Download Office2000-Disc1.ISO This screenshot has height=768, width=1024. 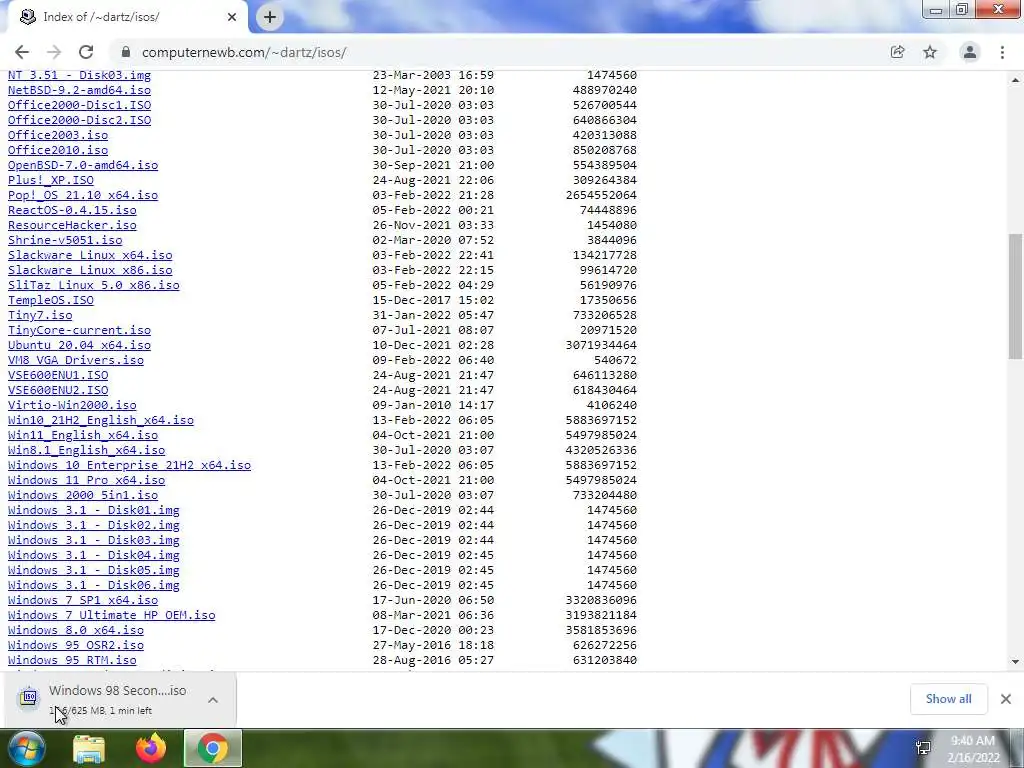(x=79, y=105)
